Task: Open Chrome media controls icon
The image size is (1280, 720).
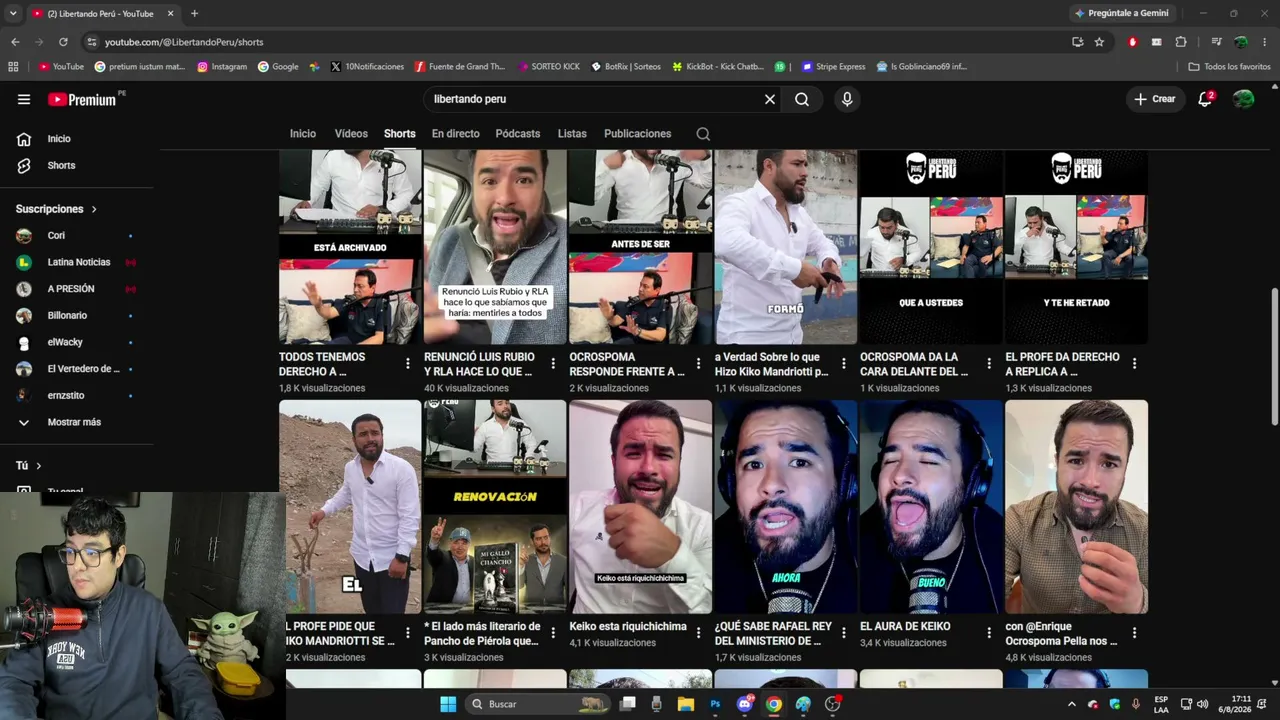Action: point(1216,42)
